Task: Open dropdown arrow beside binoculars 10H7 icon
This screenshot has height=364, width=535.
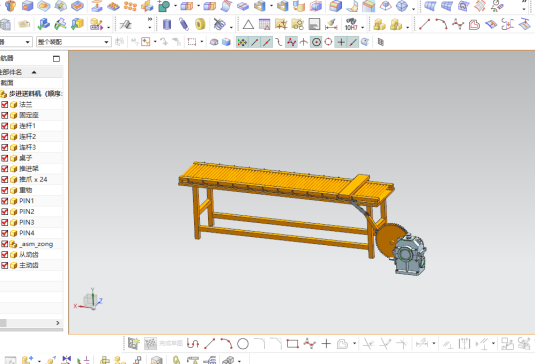Action: tap(363, 27)
